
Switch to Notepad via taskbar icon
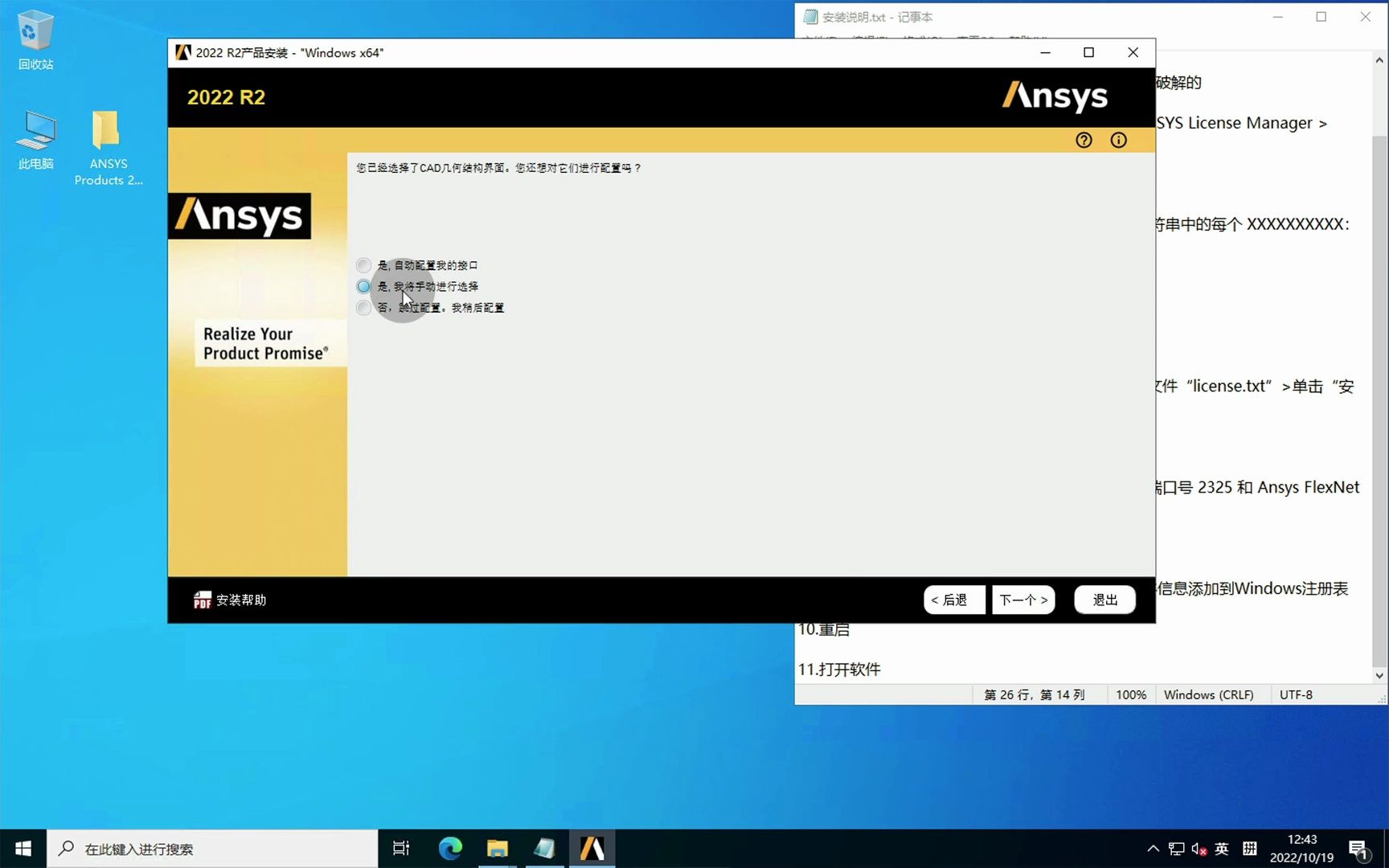pyautogui.click(x=545, y=849)
